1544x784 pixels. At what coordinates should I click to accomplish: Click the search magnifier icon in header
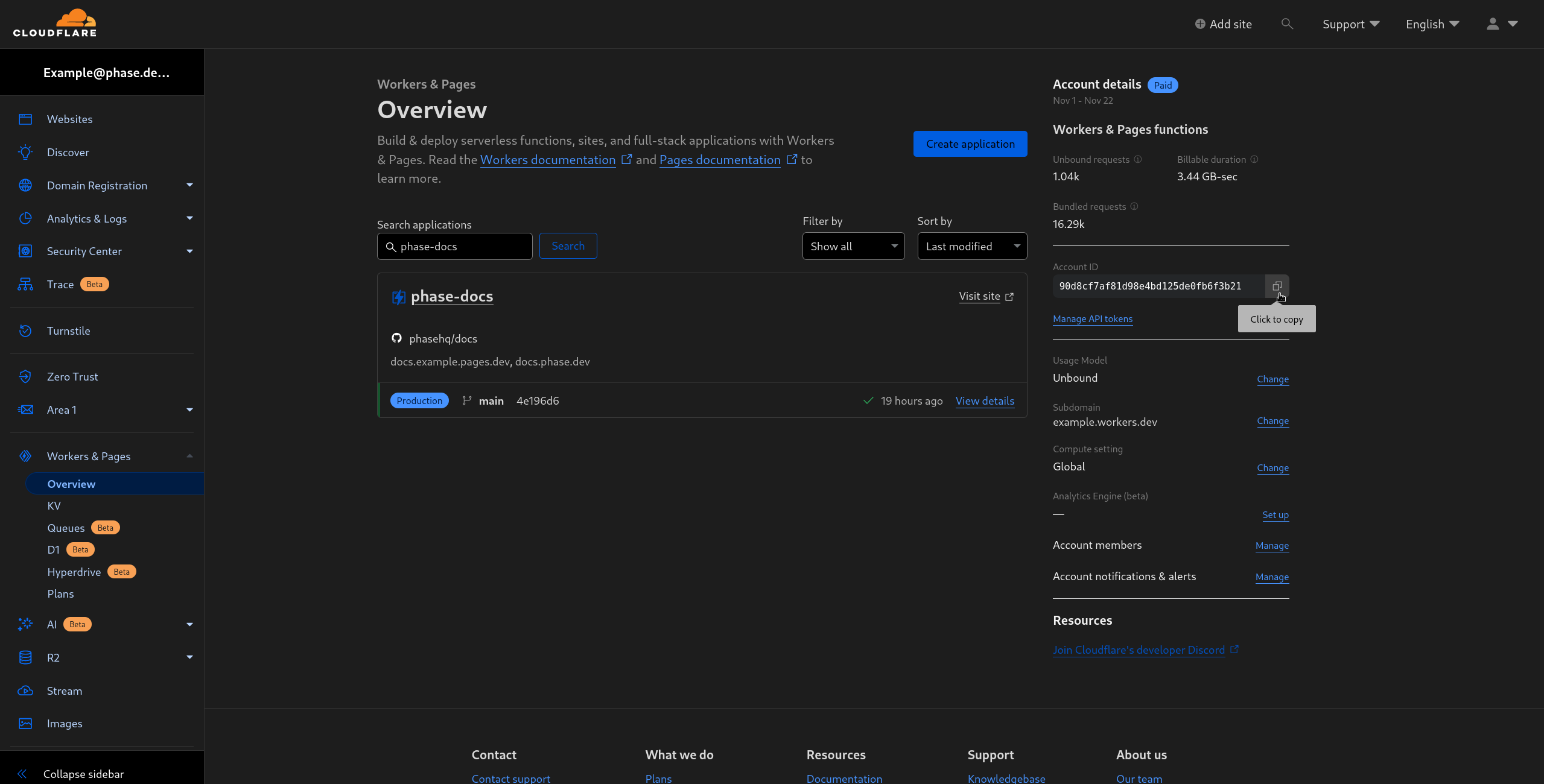pos(1287,24)
